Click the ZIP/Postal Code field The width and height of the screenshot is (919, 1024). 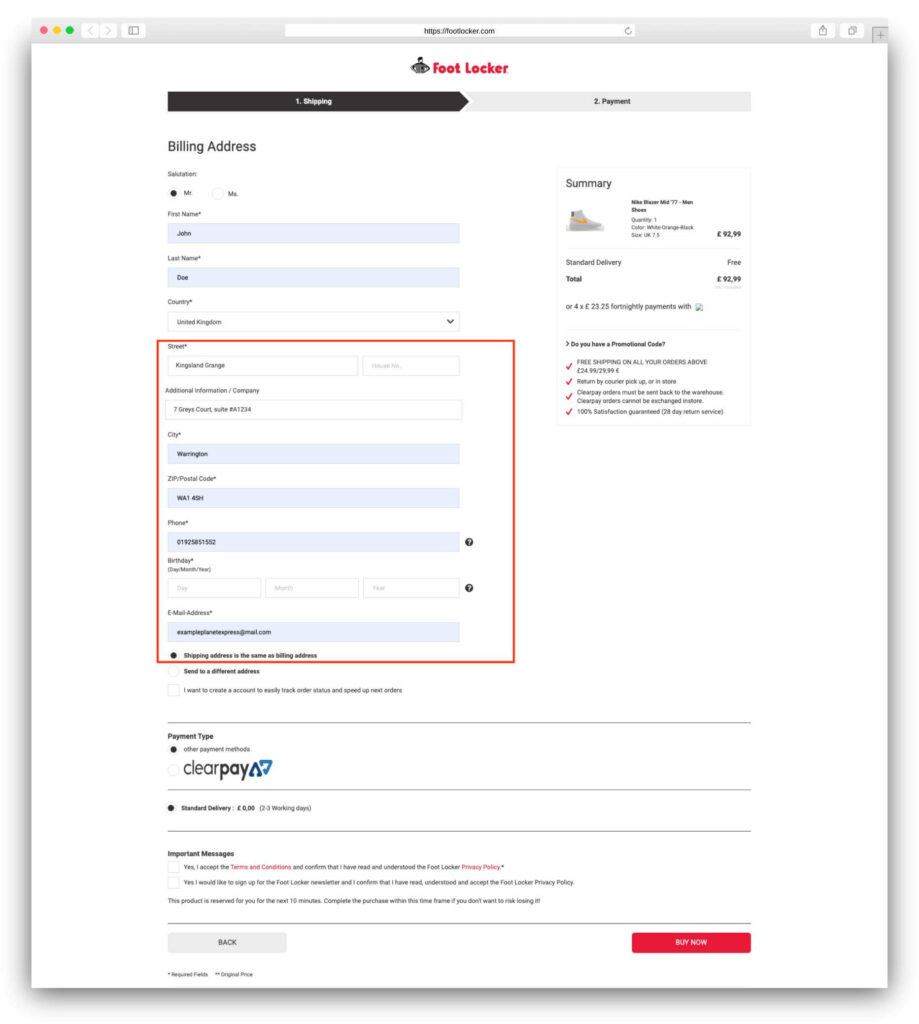(314, 498)
